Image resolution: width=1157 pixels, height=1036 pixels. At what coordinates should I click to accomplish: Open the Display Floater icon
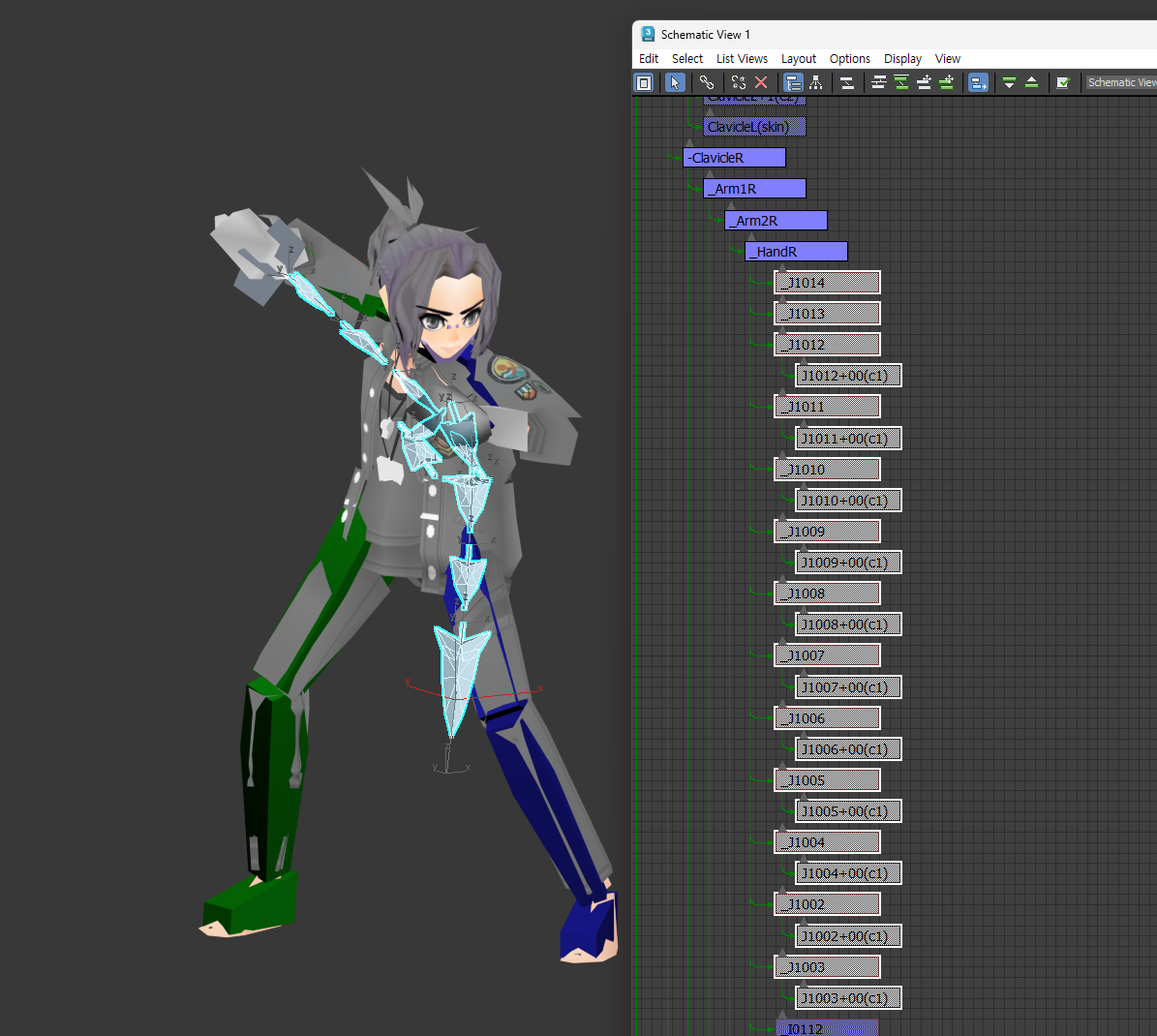point(644,83)
